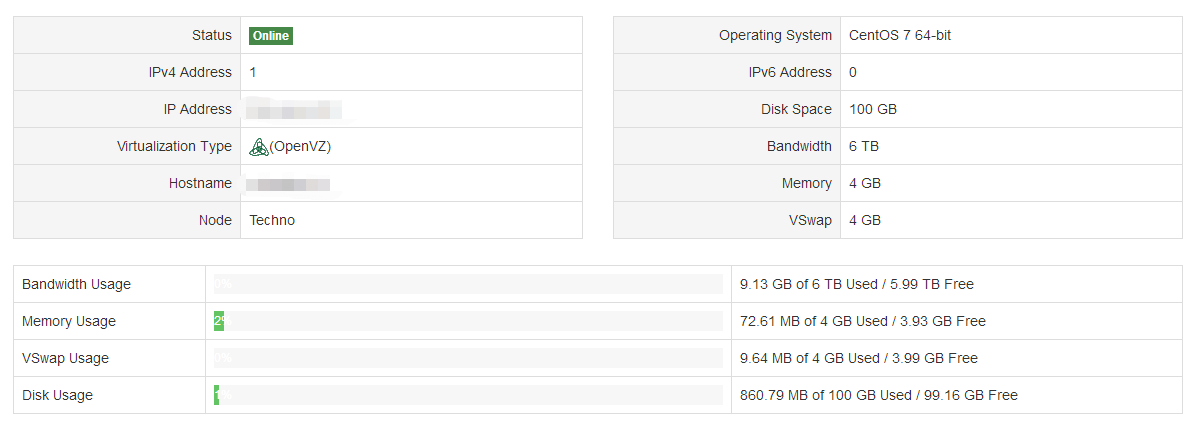Click the 6 TB Bandwidth value
Screen dimensions: 1195x429
864,146
